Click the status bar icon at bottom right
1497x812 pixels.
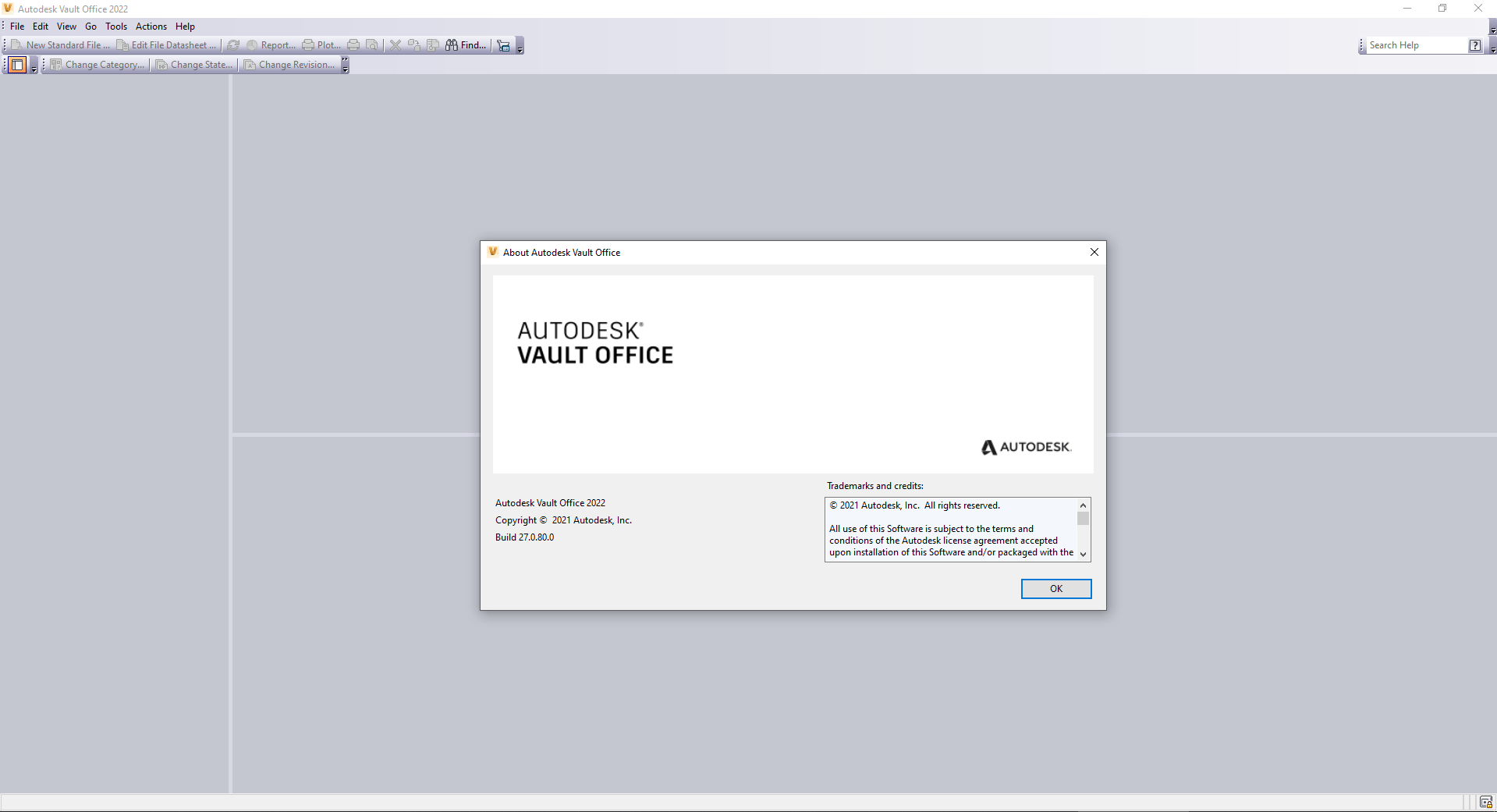(x=1486, y=803)
